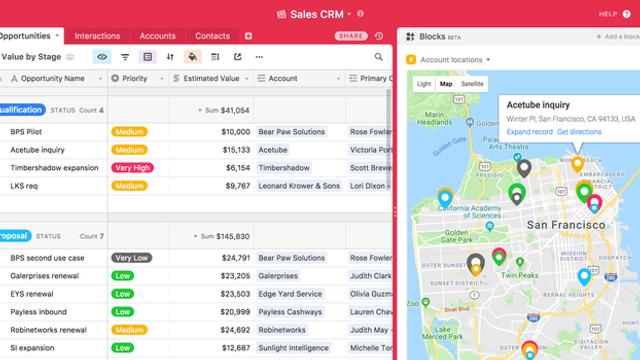Click Low priority tag for Galerprises renewal
This screenshot has width=640, height=360.
click(122, 276)
